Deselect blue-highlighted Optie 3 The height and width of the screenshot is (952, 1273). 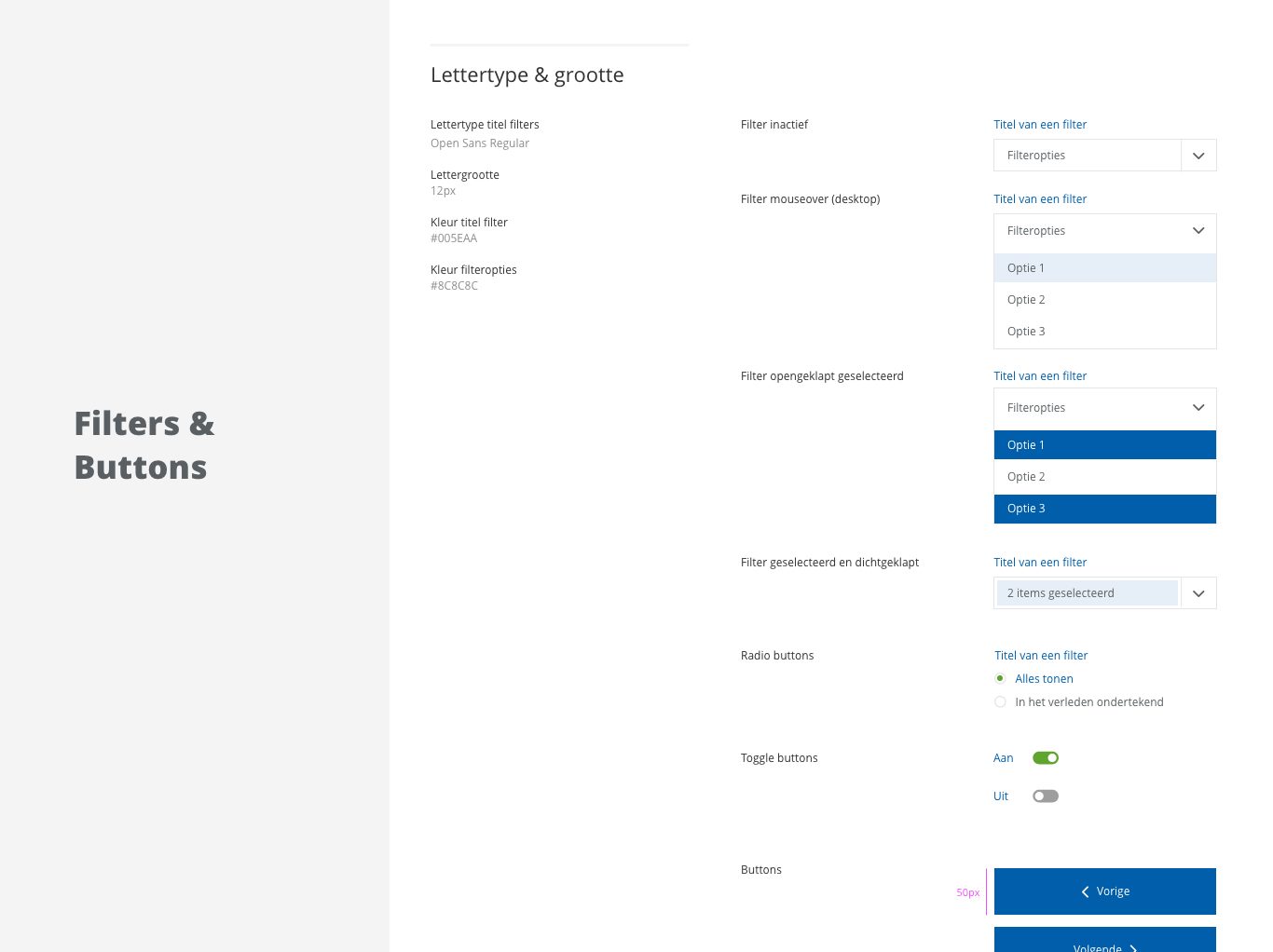pyautogui.click(x=1105, y=509)
